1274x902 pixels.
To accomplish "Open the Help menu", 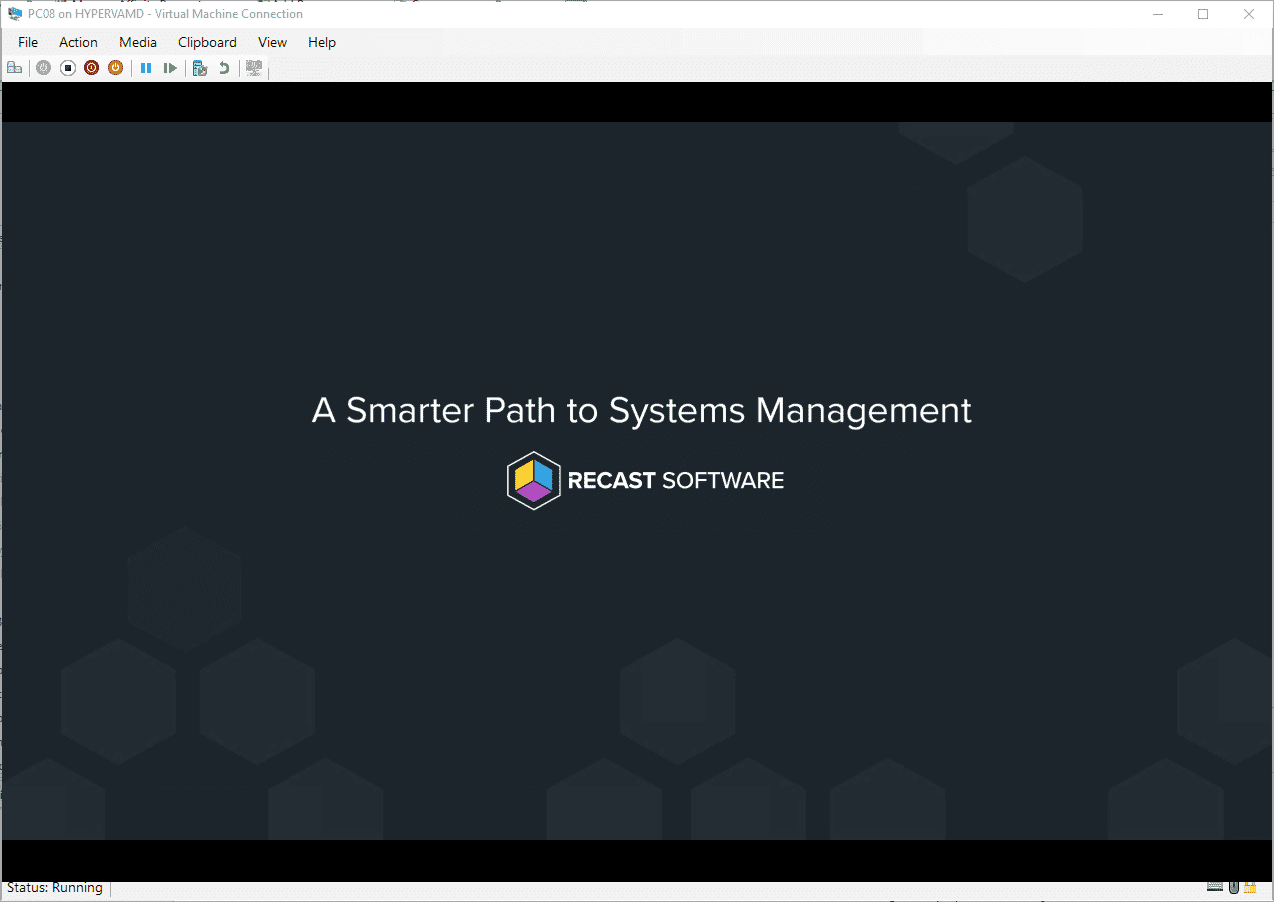I will 321,42.
